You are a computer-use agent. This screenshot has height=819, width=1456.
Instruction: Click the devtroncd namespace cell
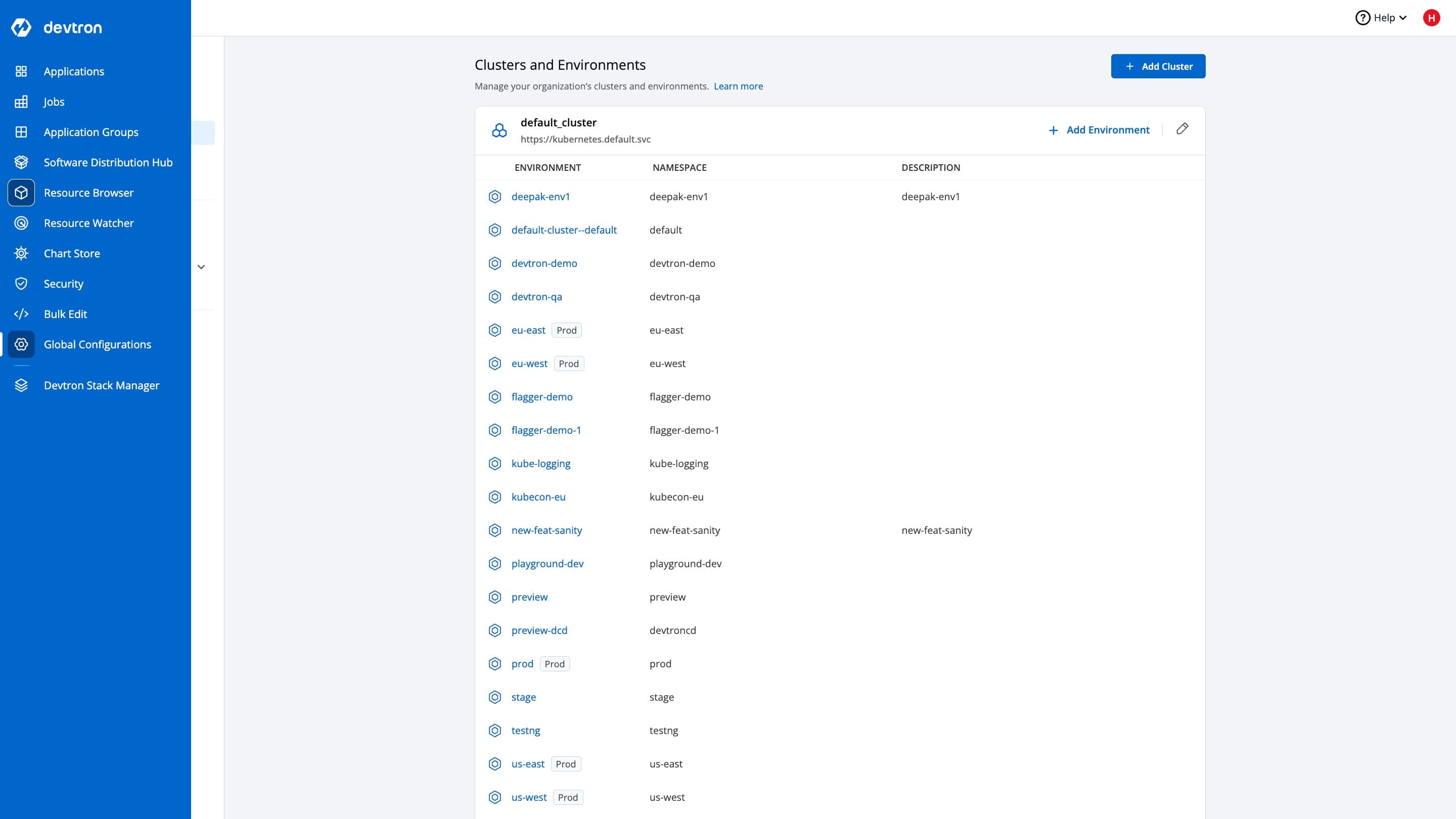coord(672,630)
